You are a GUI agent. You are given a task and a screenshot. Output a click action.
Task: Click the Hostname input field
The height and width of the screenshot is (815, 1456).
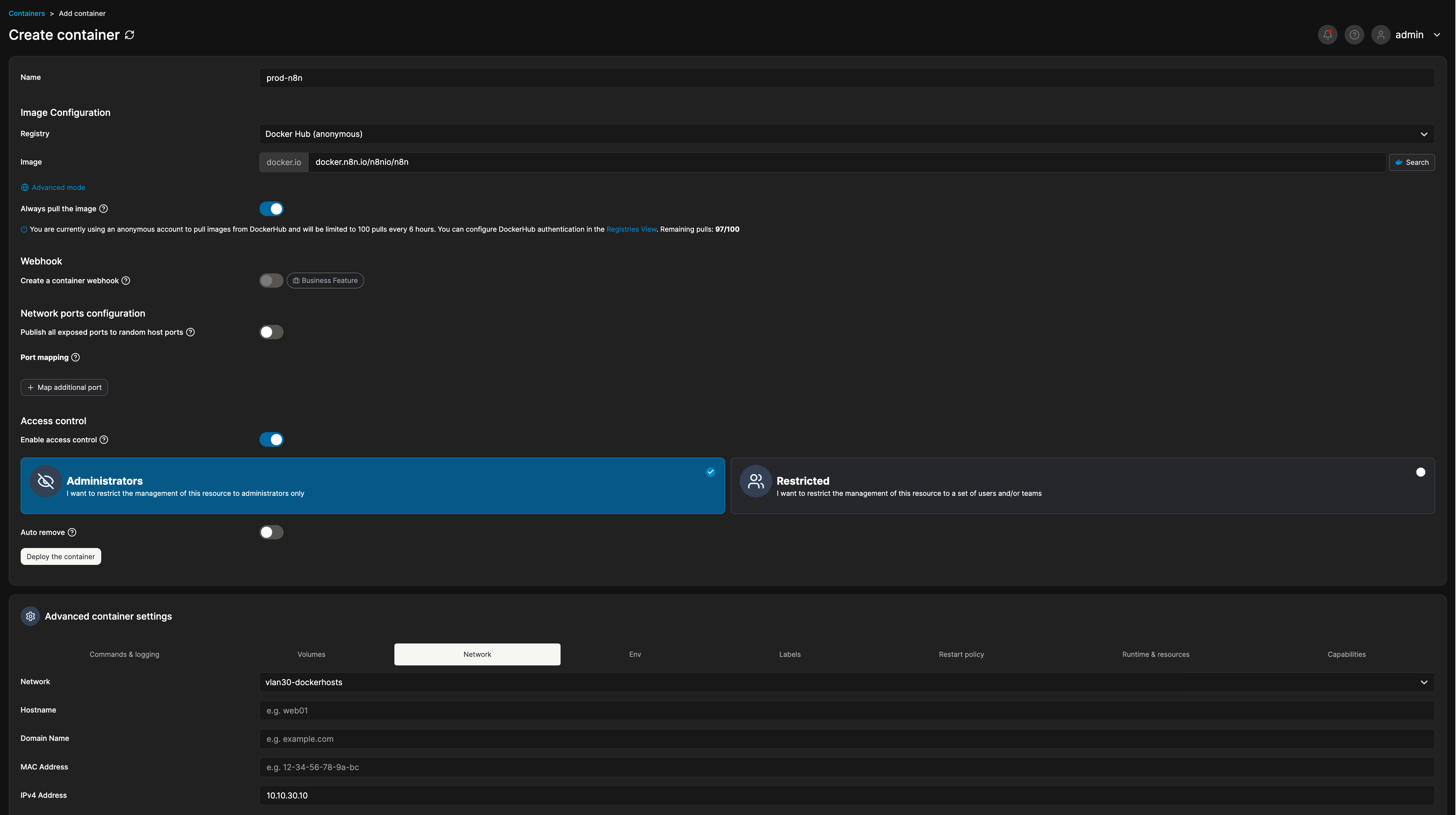(847, 710)
